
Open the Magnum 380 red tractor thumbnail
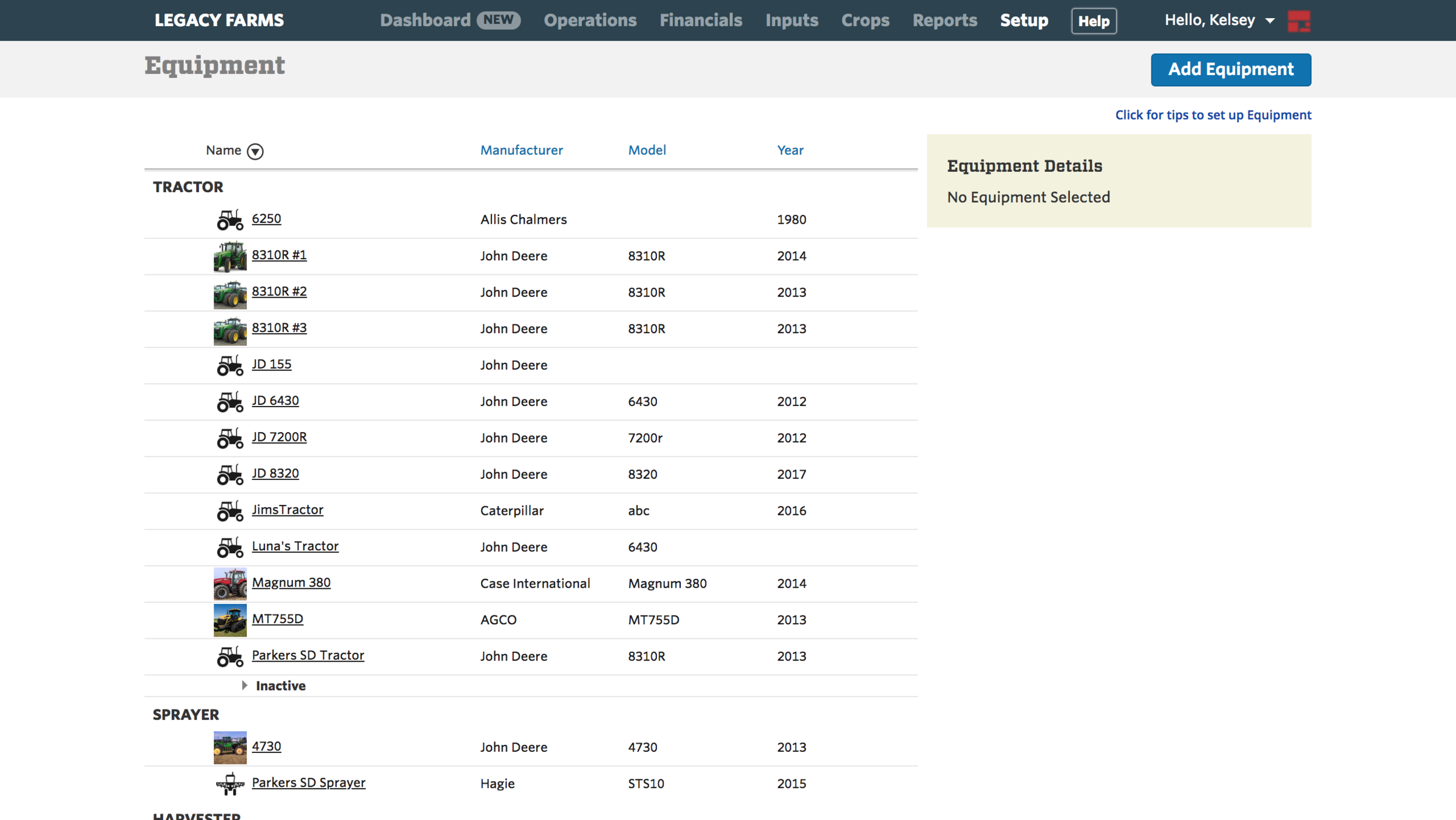(230, 584)
